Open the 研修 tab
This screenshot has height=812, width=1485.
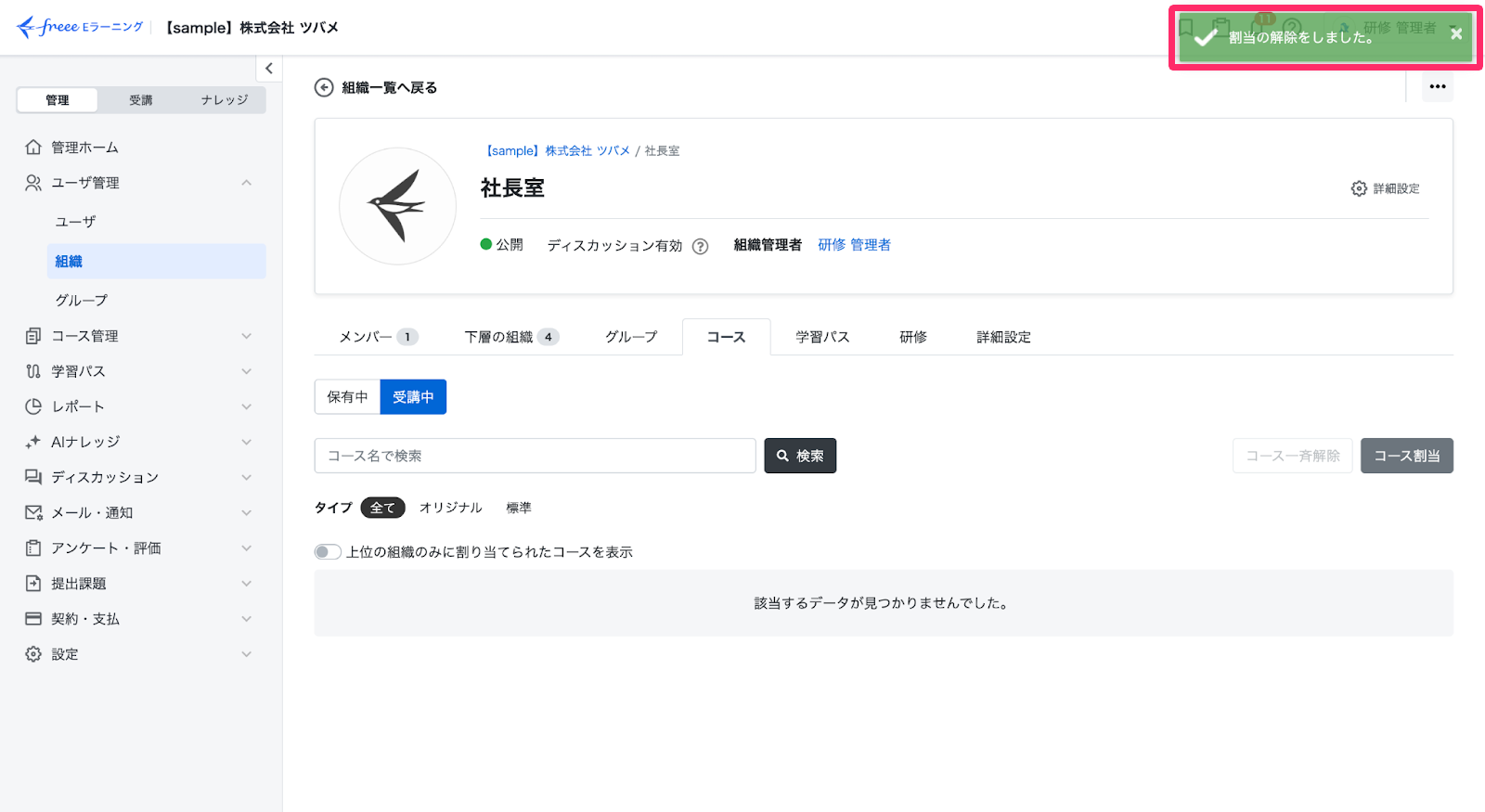pyautogui.click(x=913, y=337)
